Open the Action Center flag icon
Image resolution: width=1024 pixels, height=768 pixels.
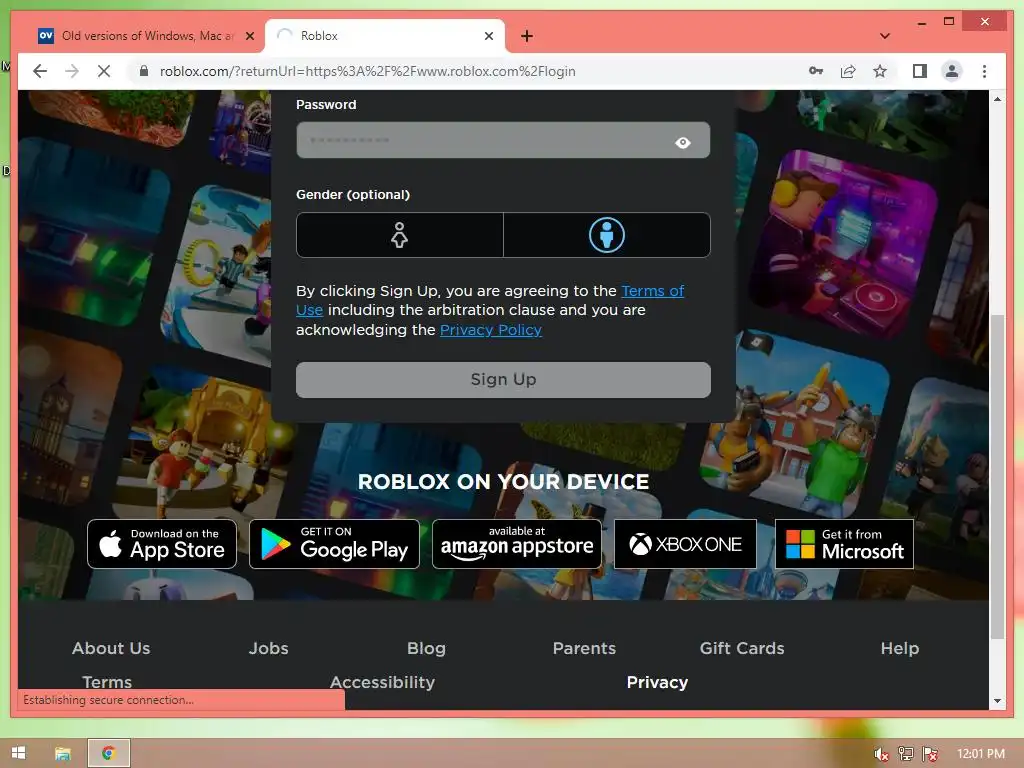(930, 754)
